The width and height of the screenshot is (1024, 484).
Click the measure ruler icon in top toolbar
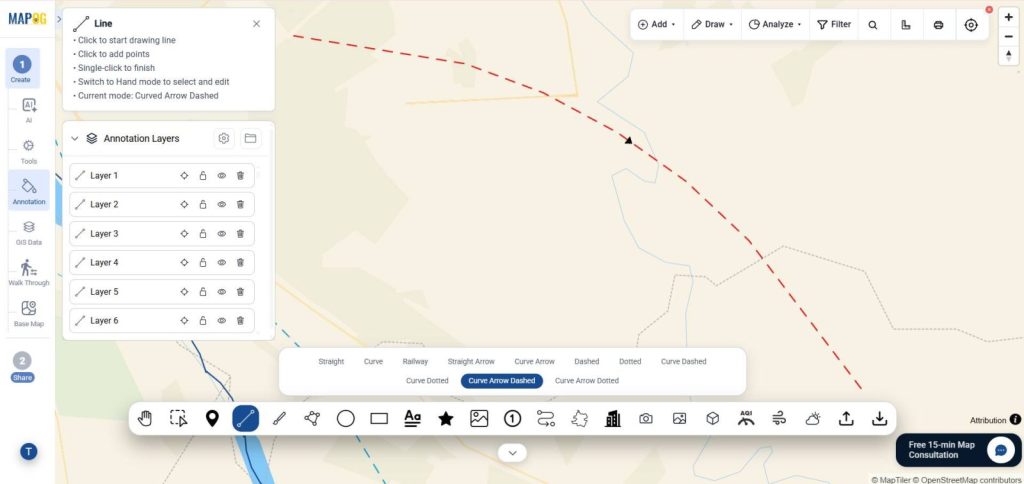(x=905, y=25)
